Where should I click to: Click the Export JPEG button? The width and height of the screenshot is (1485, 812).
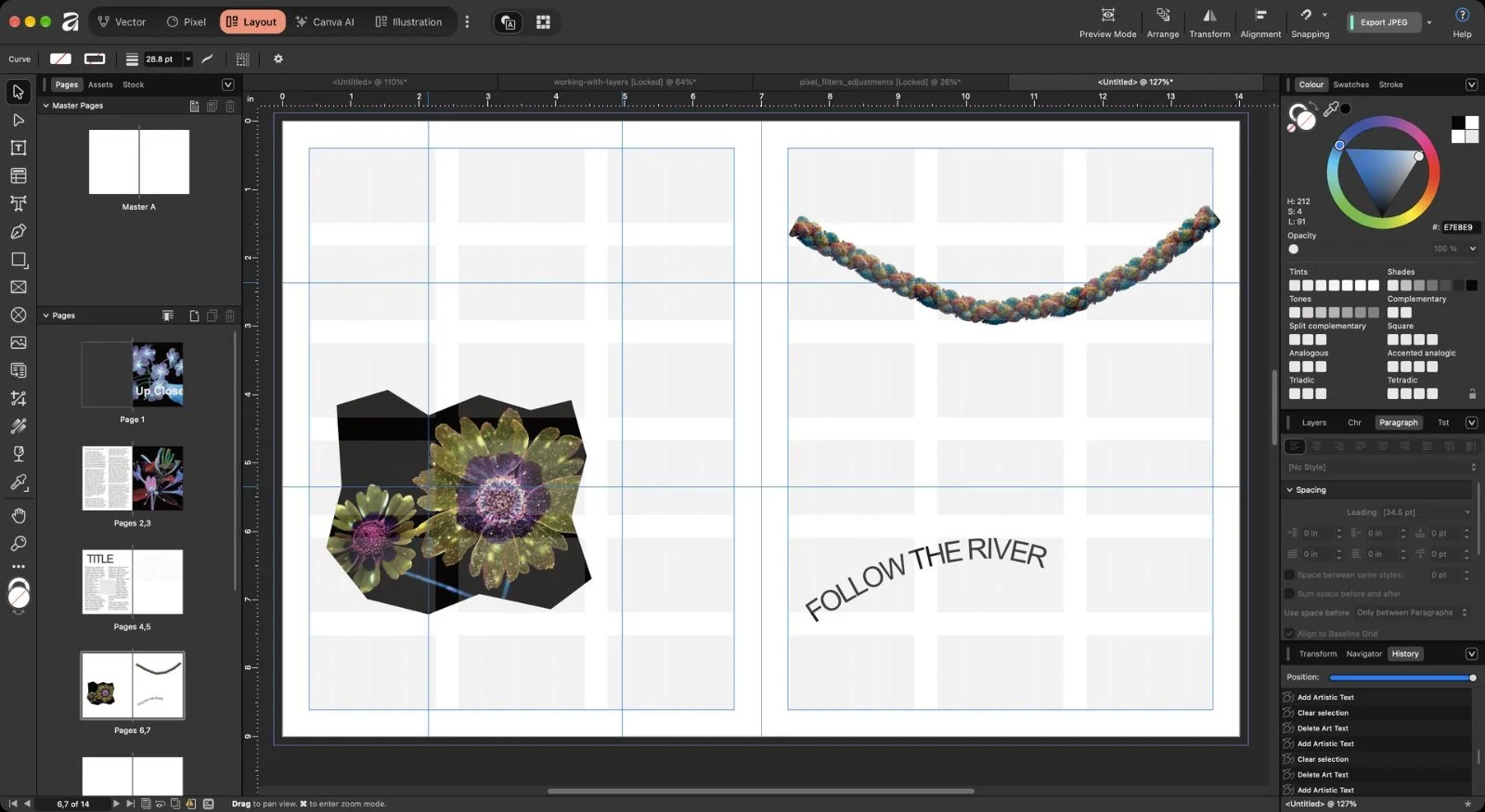(1384, 22)
